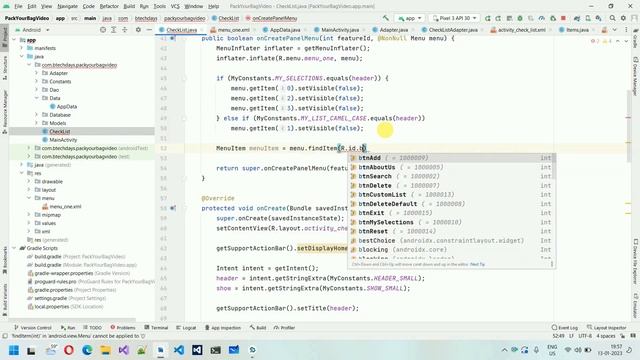
Task: Open the Build menu
Action: coord(129,6)
